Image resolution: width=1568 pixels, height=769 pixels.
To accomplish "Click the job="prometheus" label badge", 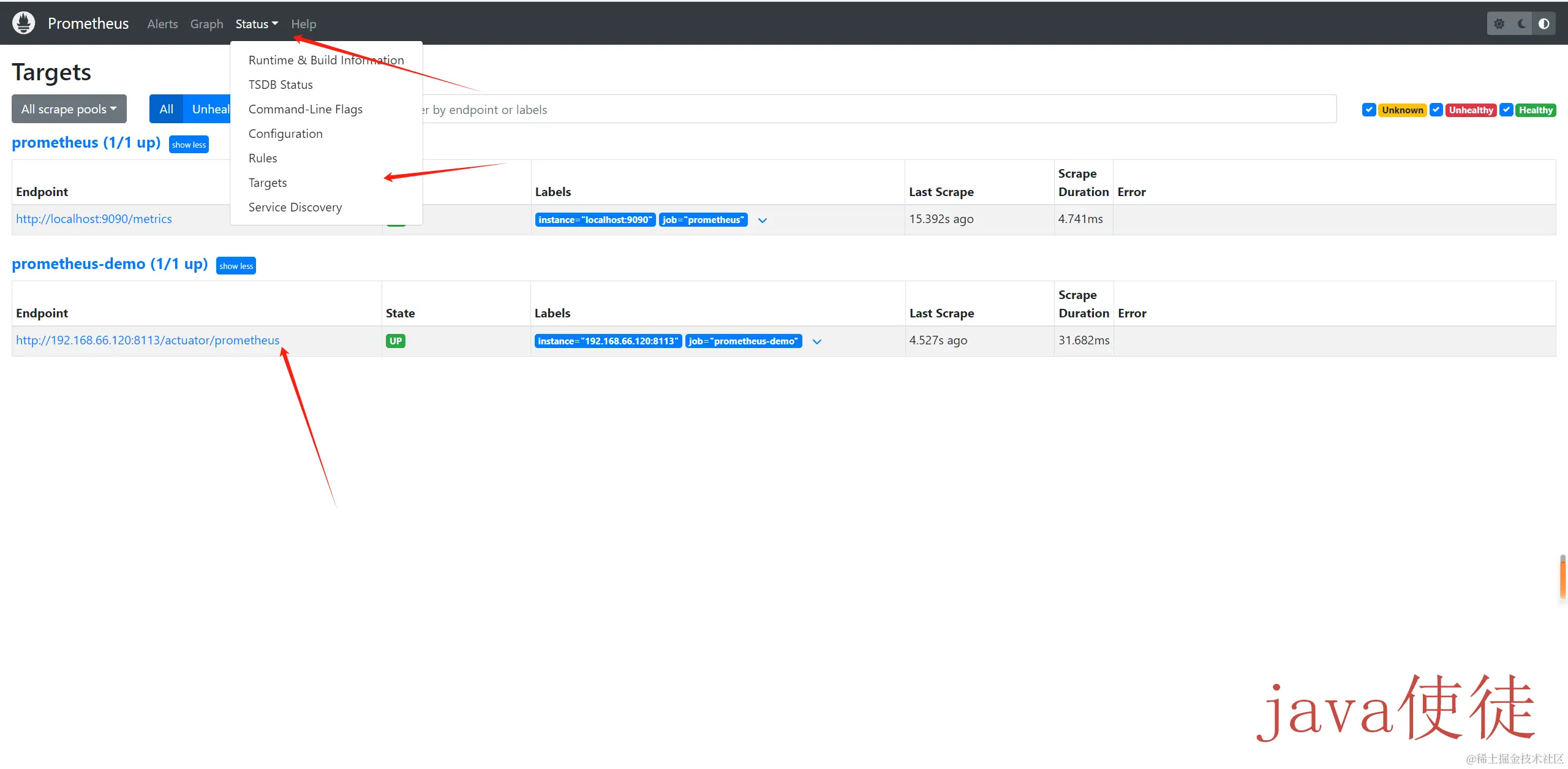I will [x=703, y=220].
